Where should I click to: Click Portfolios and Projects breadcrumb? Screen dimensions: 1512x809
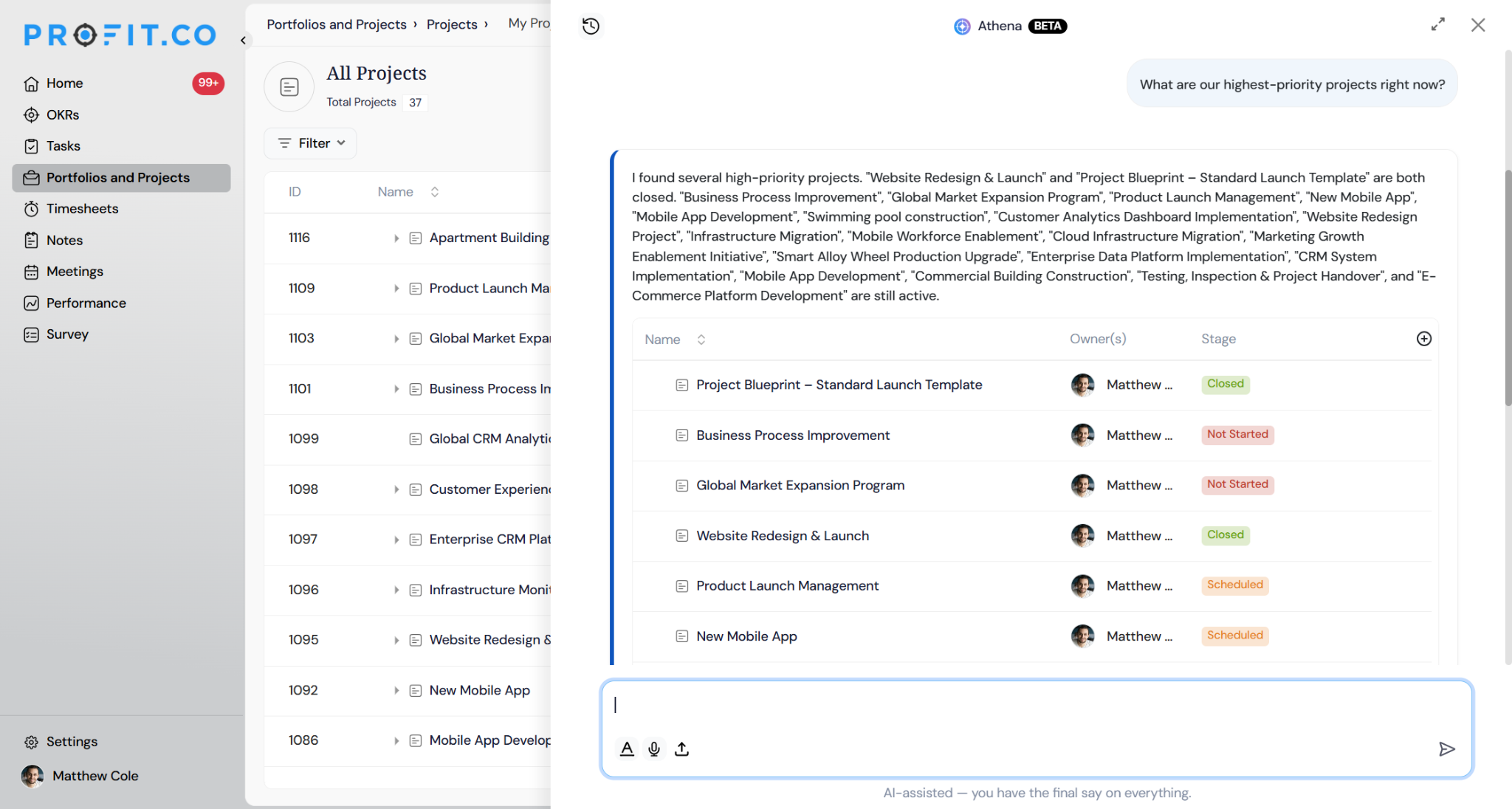point(337,24)
